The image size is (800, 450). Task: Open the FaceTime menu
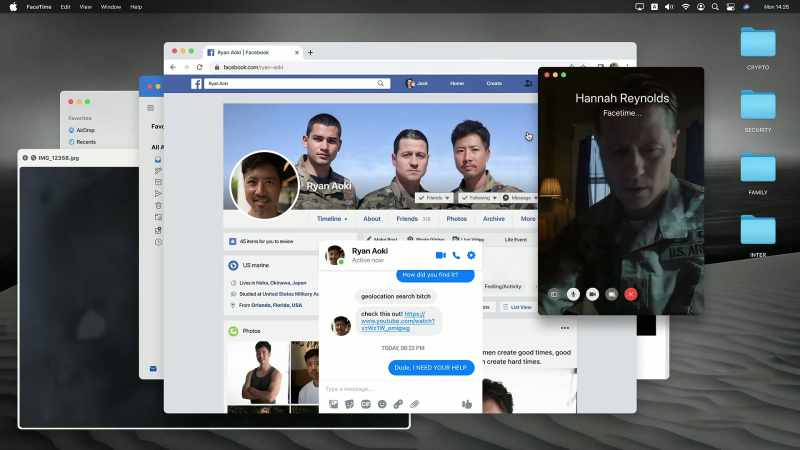[39, 7]
